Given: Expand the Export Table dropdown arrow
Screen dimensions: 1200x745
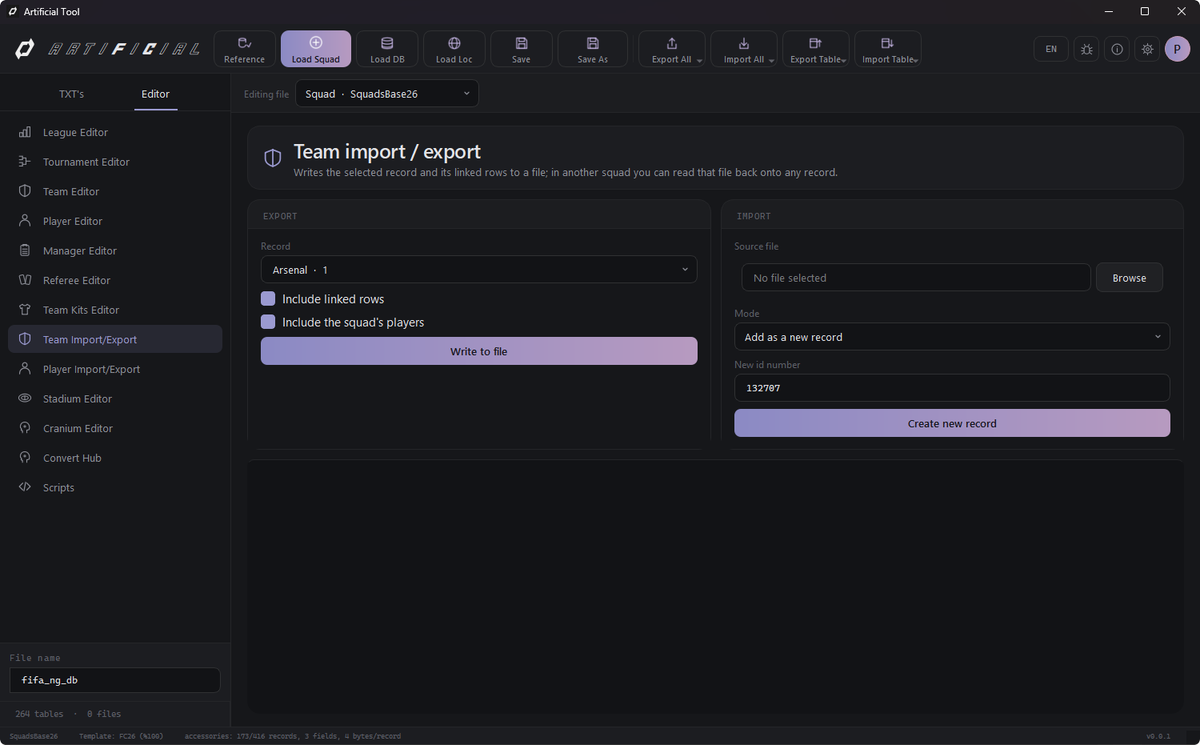Looking at the screenshot, I should click(x=845, y=61).
